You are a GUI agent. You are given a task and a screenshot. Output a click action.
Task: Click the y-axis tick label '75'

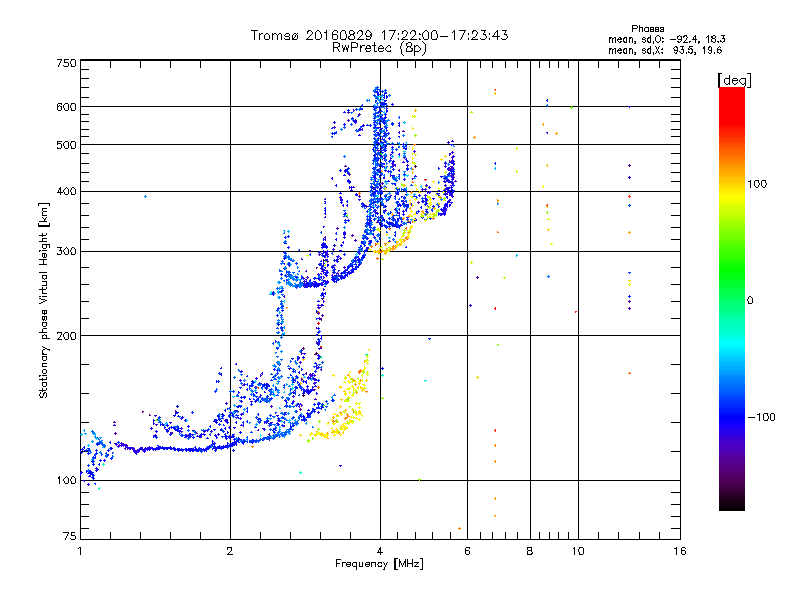click(x=70, y=536)
